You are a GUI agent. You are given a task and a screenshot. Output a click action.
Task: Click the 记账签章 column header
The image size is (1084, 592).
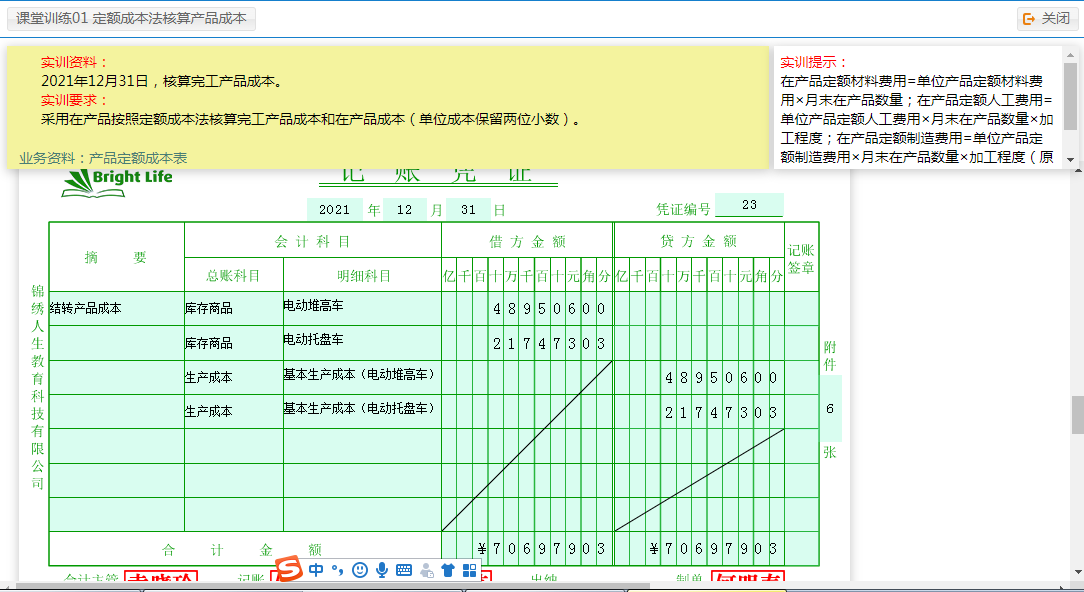801,259
